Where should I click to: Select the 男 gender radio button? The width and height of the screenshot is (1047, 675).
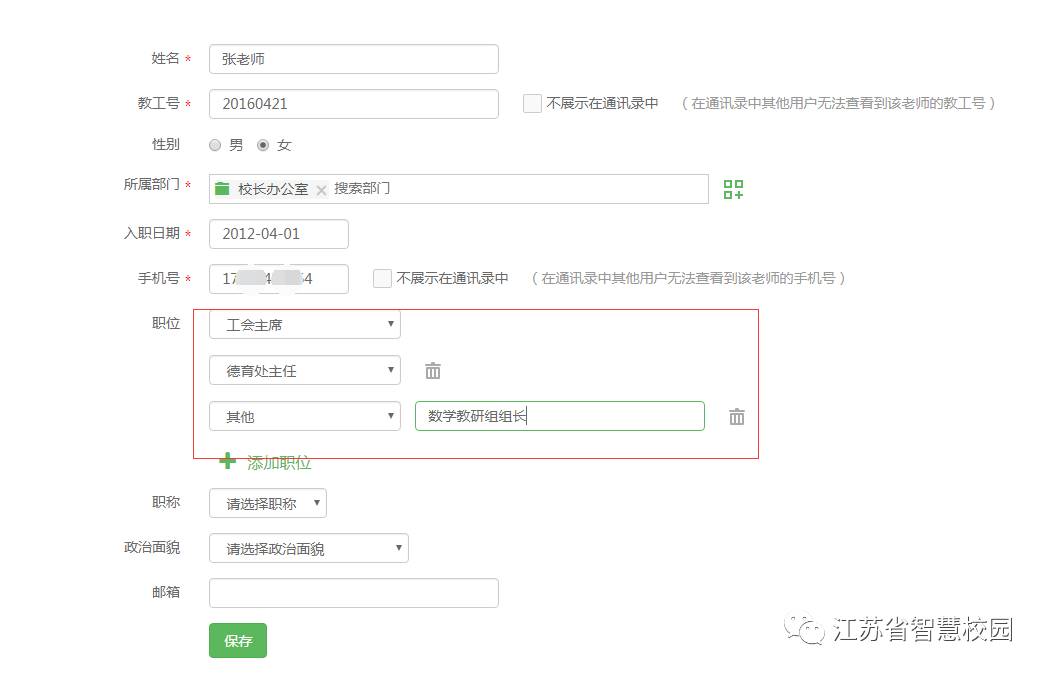pos(215,145)
